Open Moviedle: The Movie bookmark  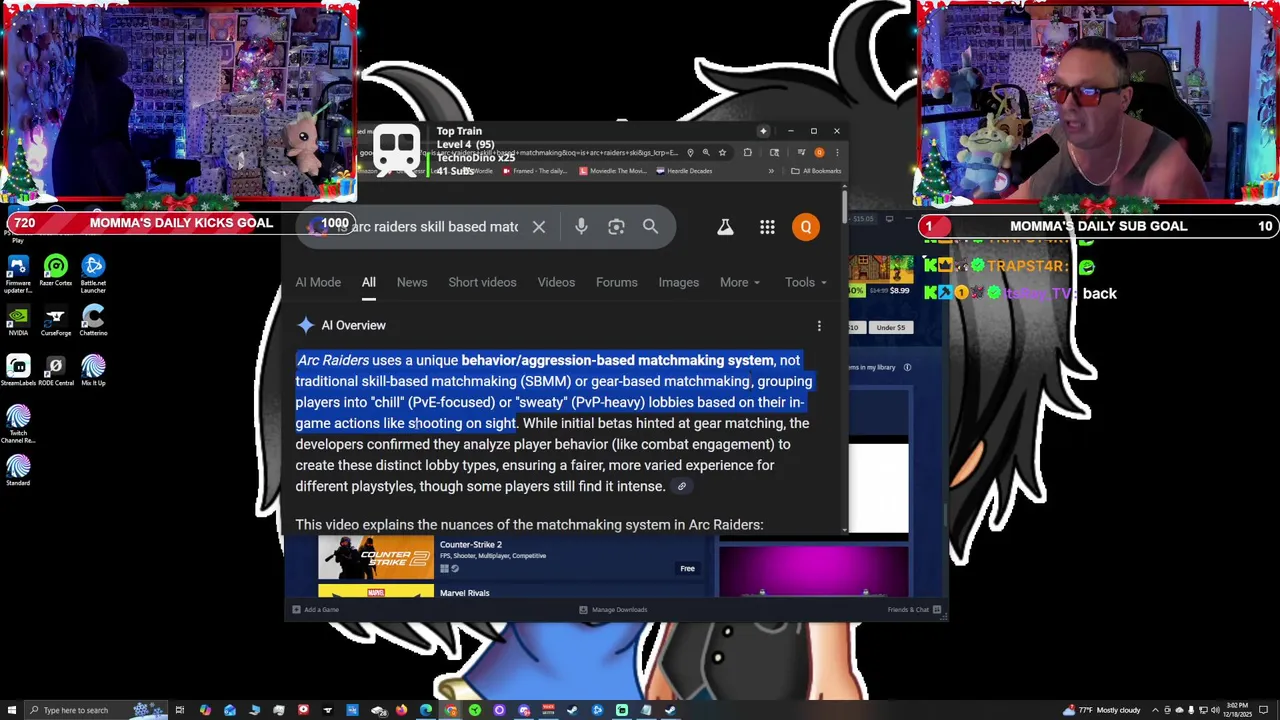[612, 171]
